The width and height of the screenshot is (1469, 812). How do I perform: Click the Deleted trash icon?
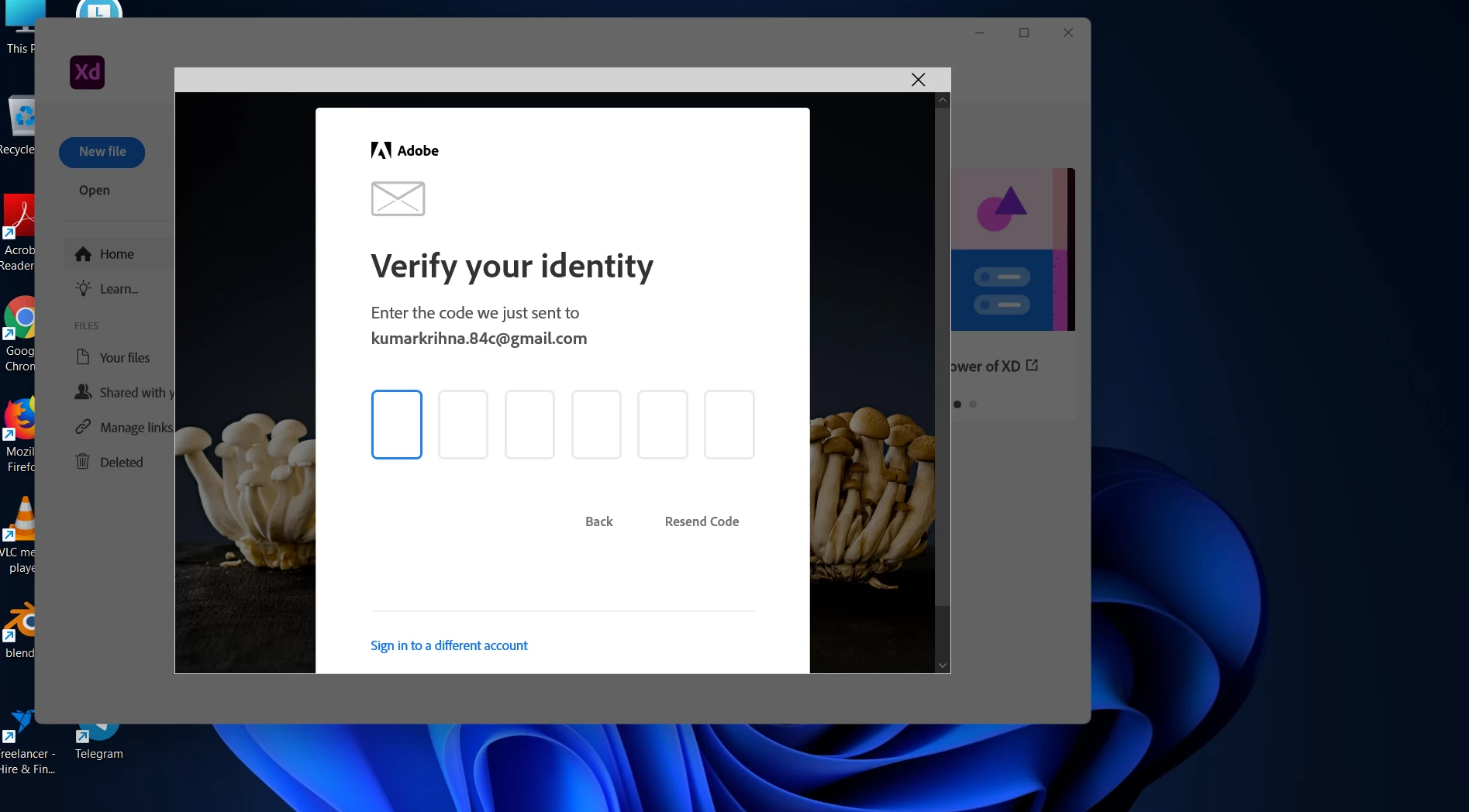click(83, 462)
